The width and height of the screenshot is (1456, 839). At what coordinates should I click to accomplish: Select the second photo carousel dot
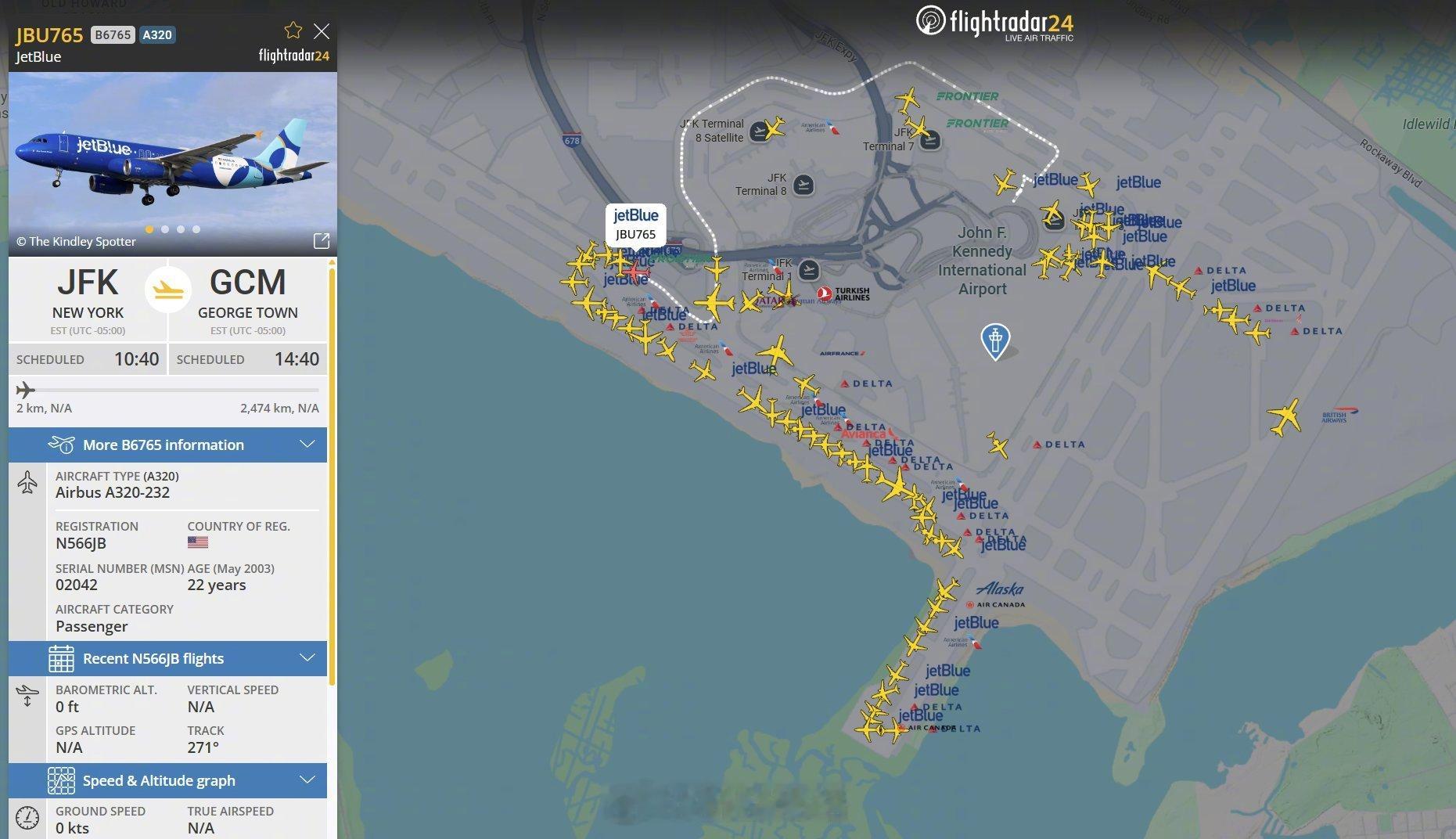[165, 229]
